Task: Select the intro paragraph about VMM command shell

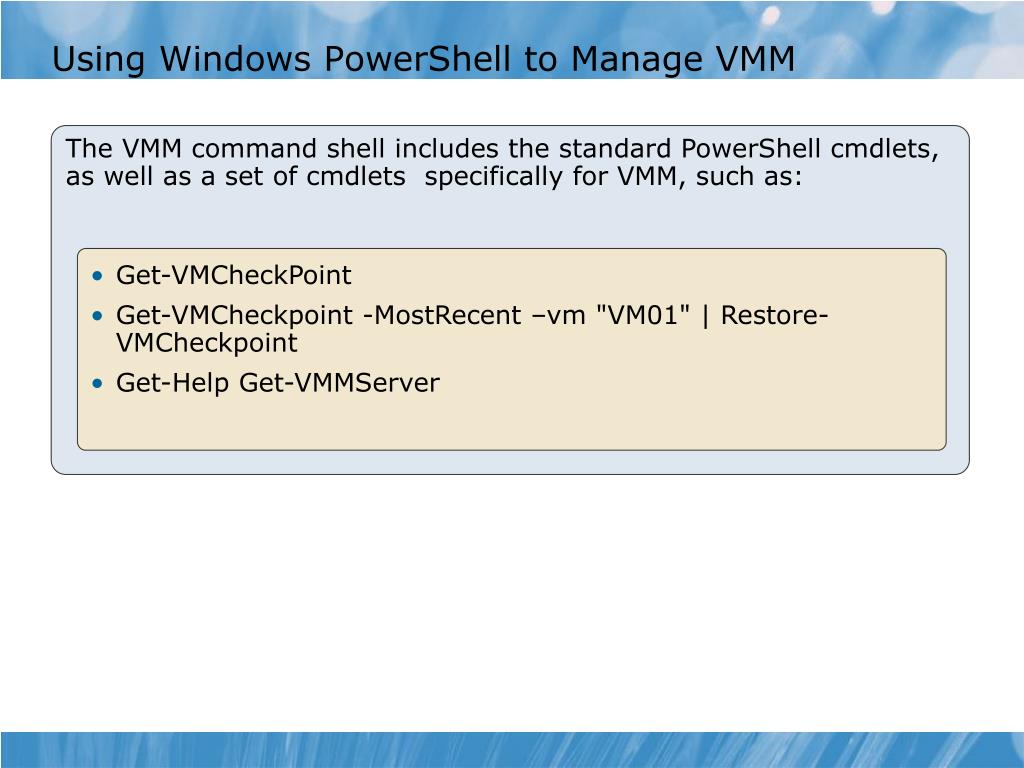Action: [502, 163]
